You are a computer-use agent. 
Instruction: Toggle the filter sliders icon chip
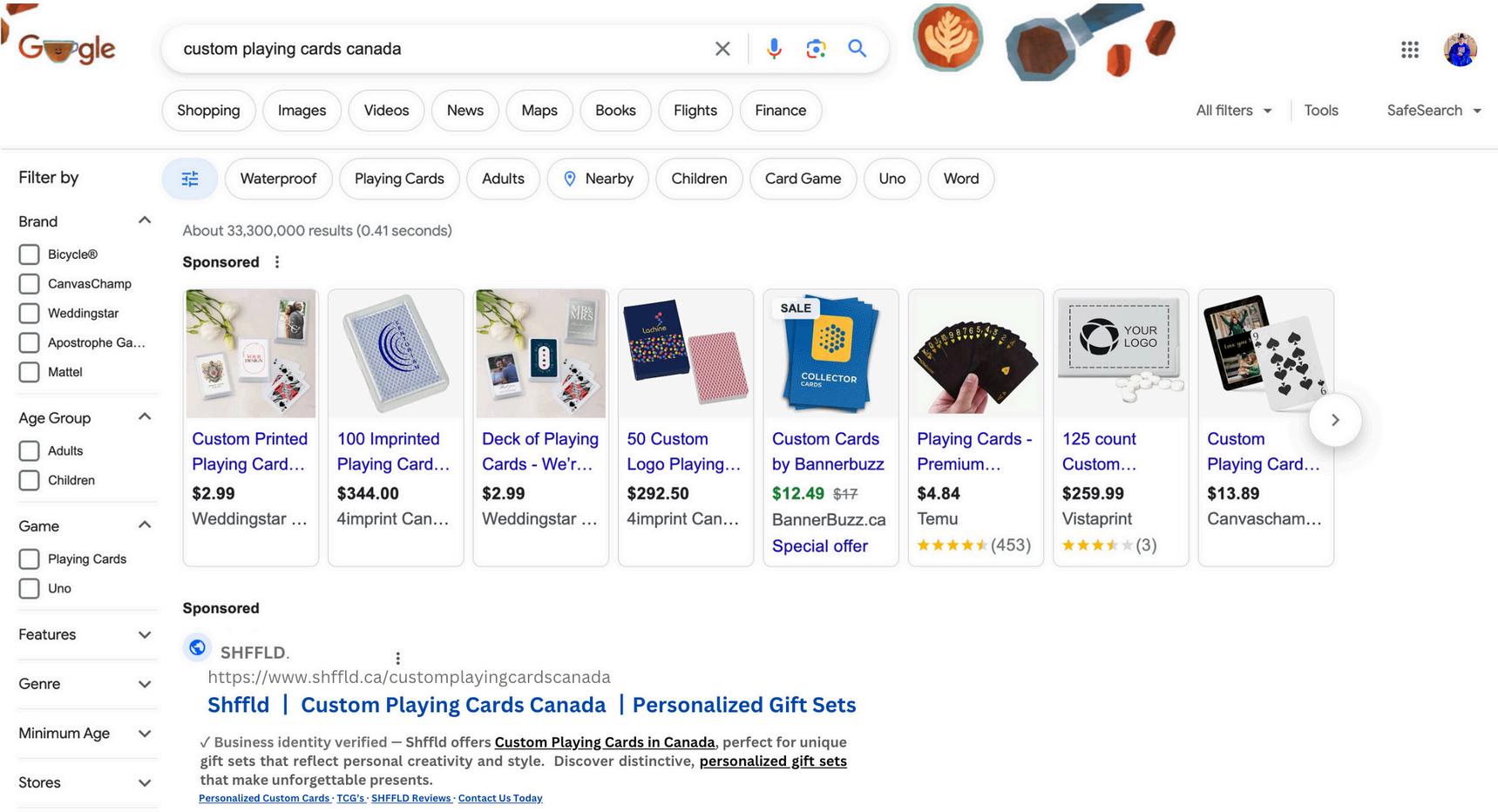click(190, 179)
